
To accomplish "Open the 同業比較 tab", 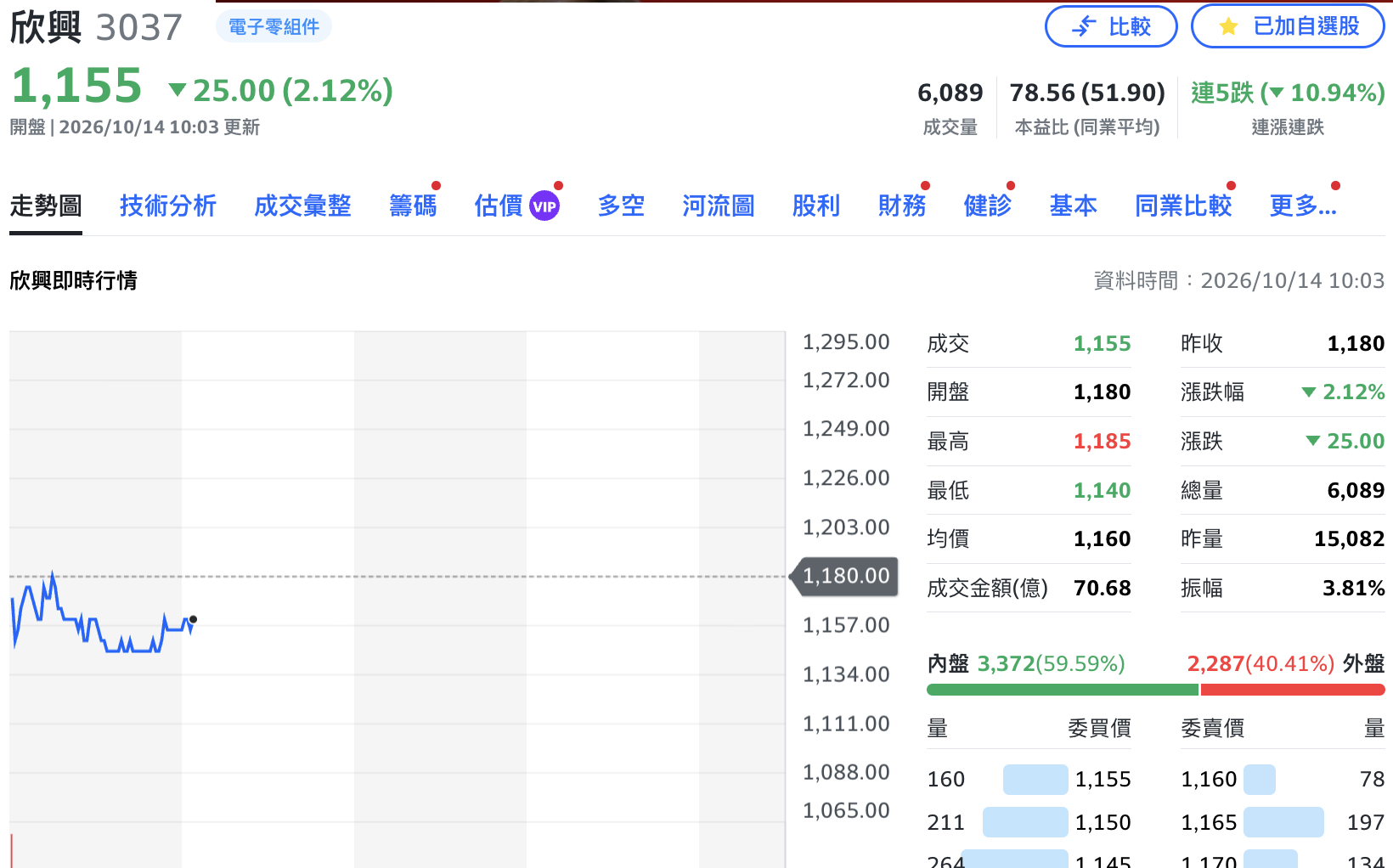I will pyautogui.click(x=1183, y=206).
